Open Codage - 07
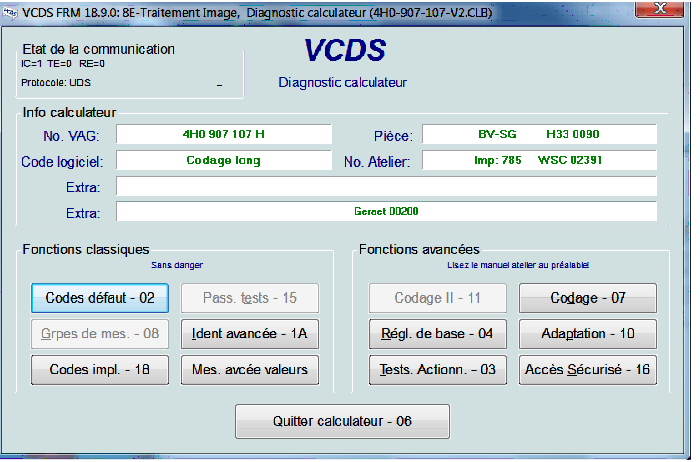 click(x=588, y=298)
